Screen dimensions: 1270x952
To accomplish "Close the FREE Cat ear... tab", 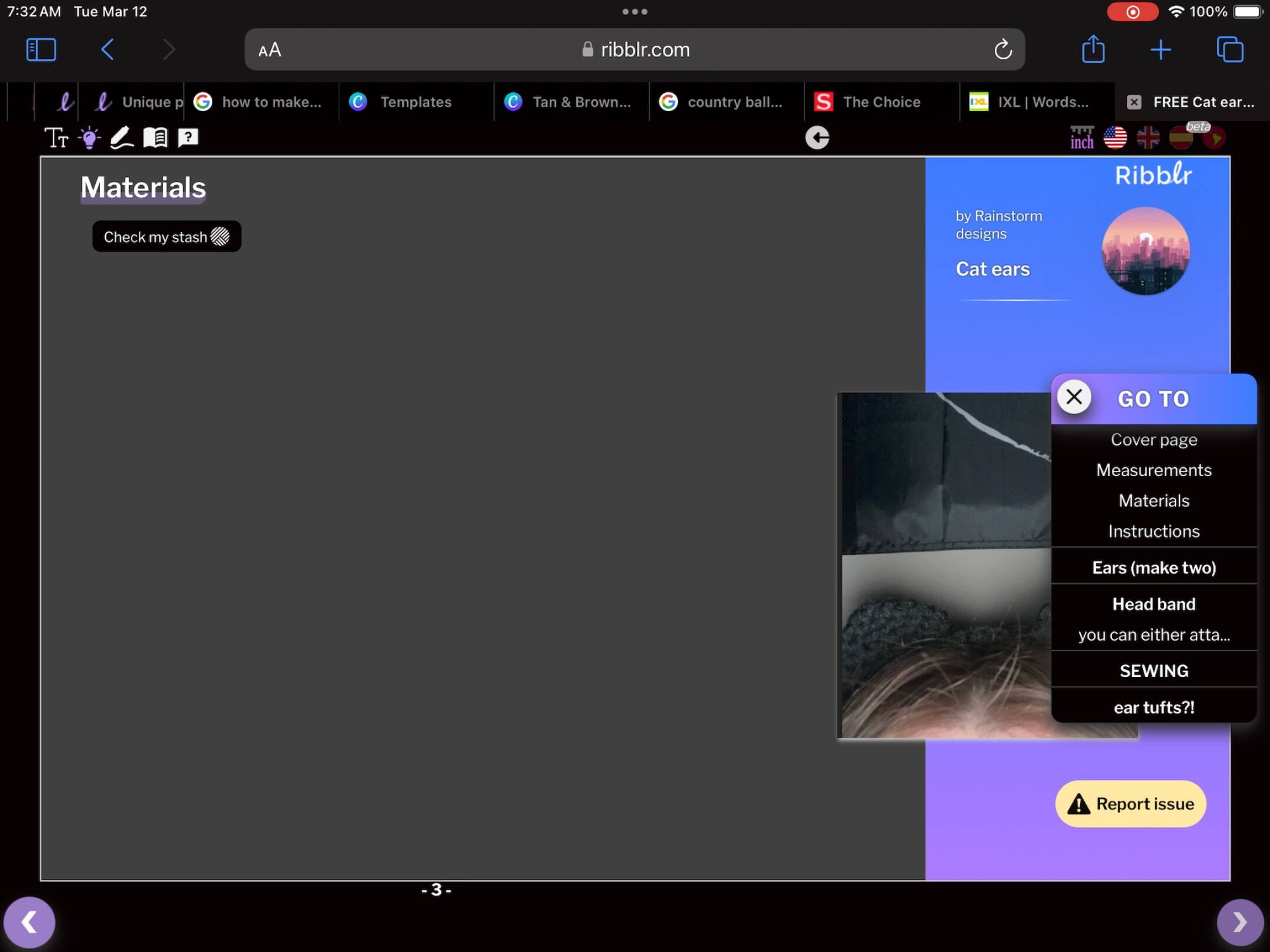I will pyautogui.click(x=1134, y=102).
